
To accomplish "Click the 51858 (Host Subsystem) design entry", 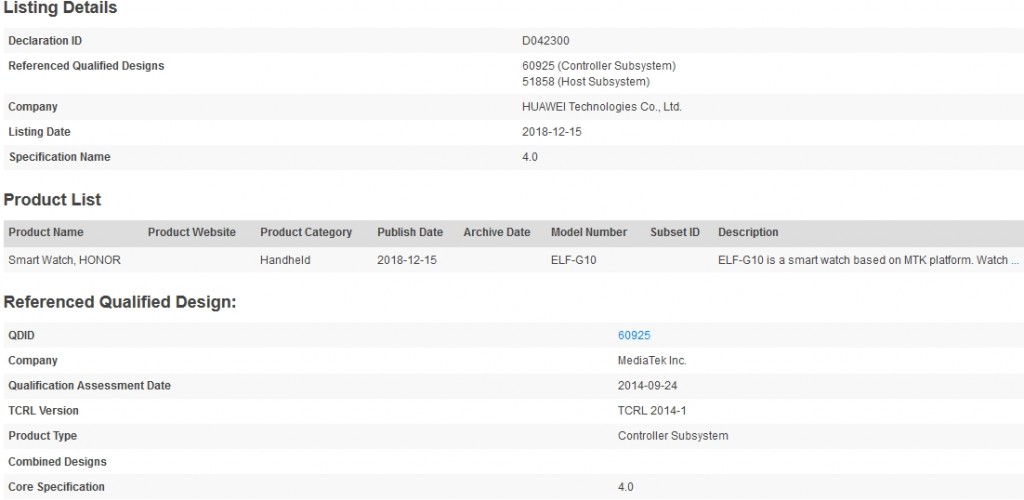I will coord(586,81).
